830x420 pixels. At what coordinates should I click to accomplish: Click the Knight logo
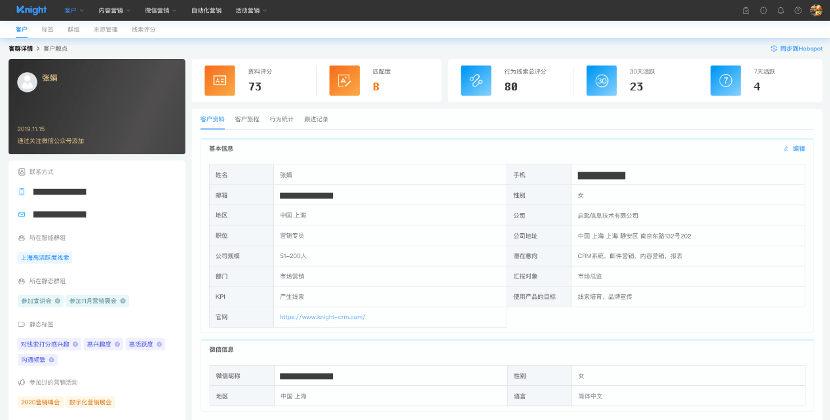point(32,10)
